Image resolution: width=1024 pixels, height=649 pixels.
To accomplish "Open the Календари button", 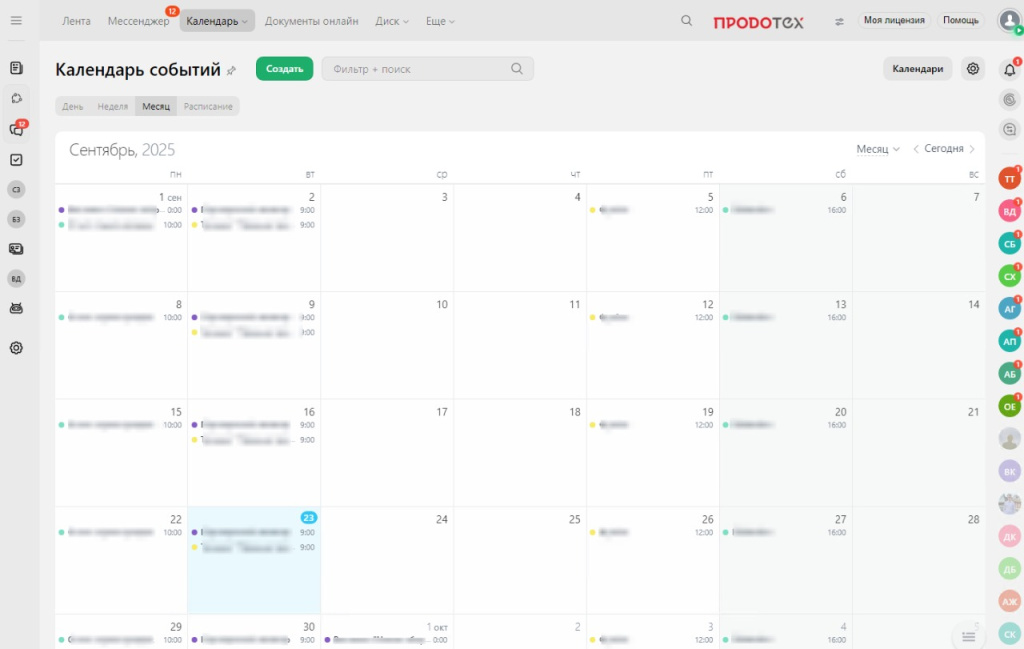I will 918,69.
